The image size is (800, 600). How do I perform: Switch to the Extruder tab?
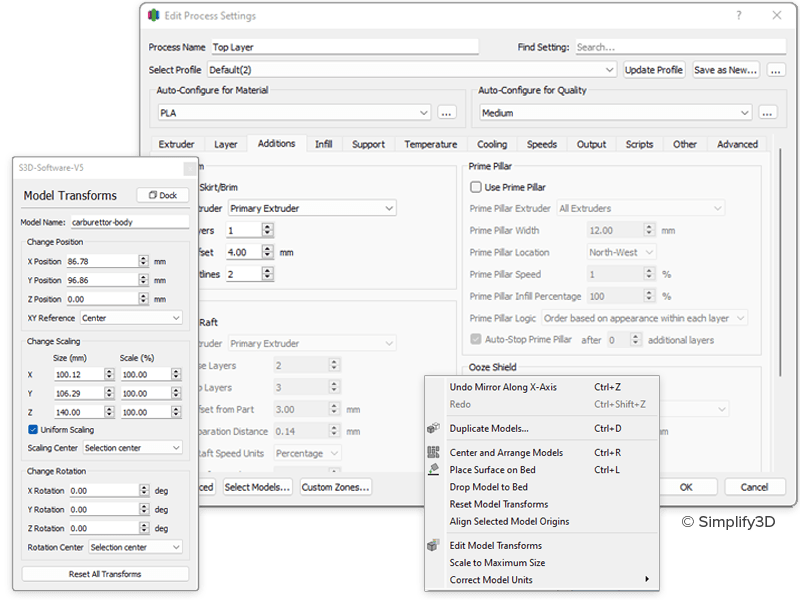(177, 144)
